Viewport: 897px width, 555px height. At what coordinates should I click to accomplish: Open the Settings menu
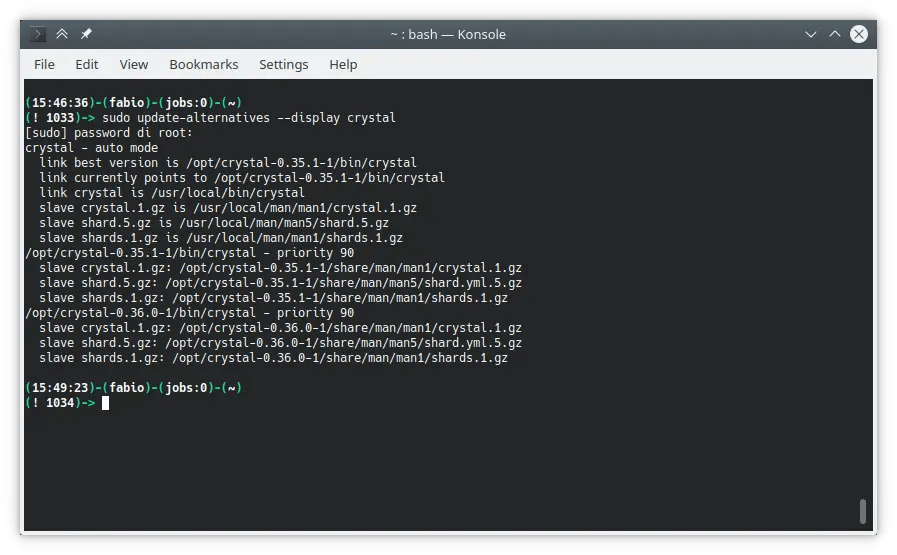pyautogui.click(x=284, y=65)
